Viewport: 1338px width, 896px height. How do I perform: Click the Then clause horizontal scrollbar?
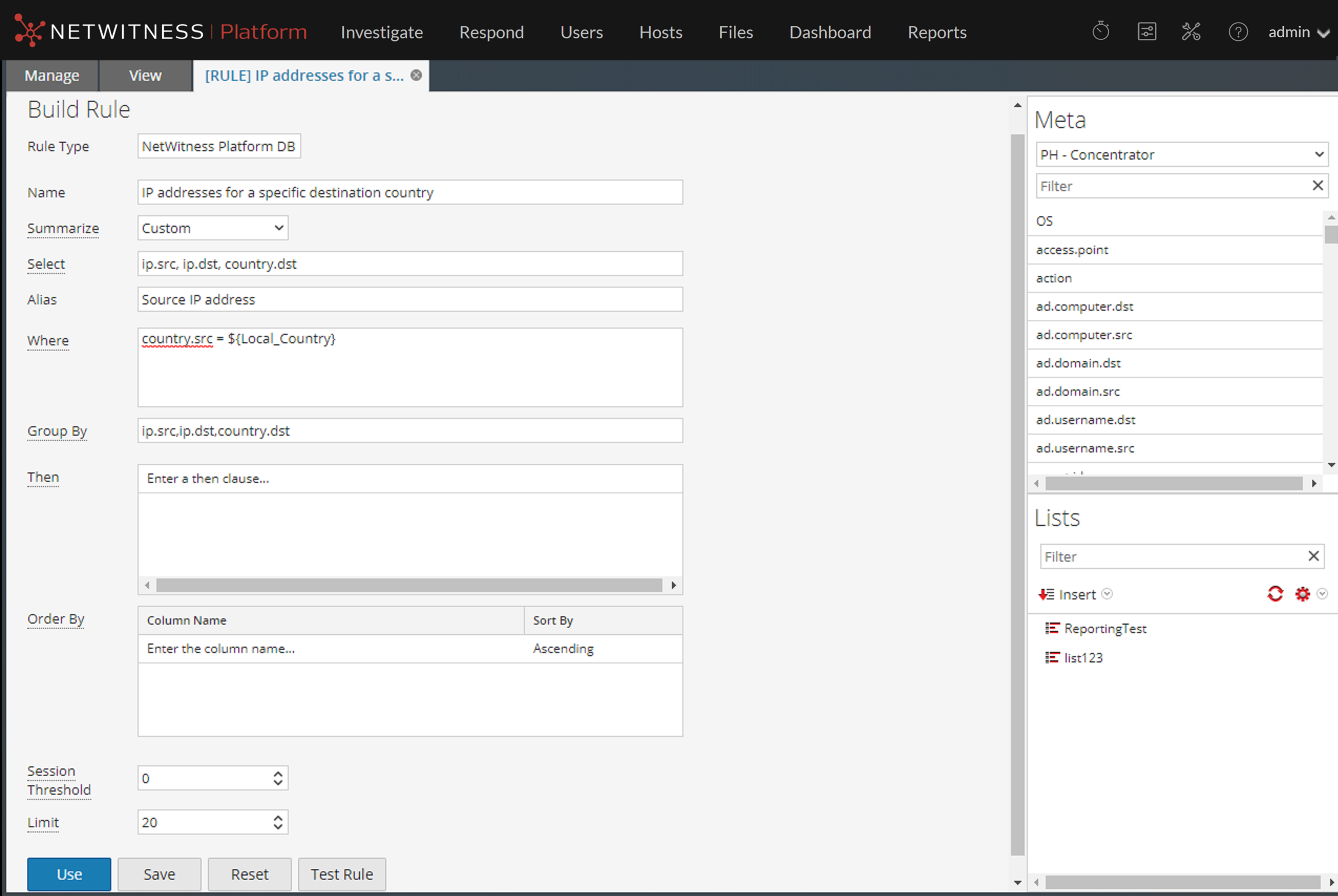pyautogui.click(x=409, y=585)
